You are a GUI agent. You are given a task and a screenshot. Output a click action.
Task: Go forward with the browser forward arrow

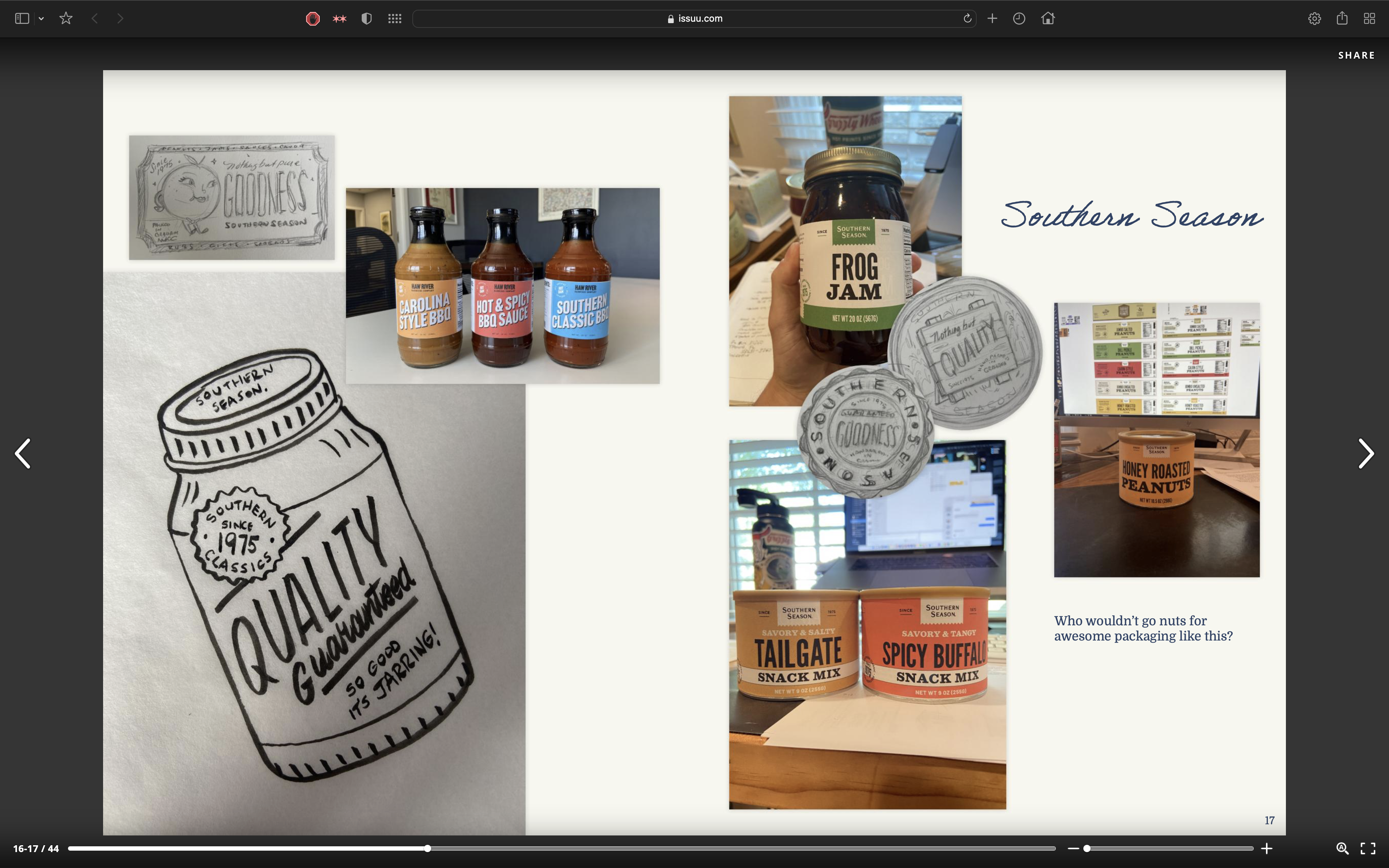click(x=120, y=18)
